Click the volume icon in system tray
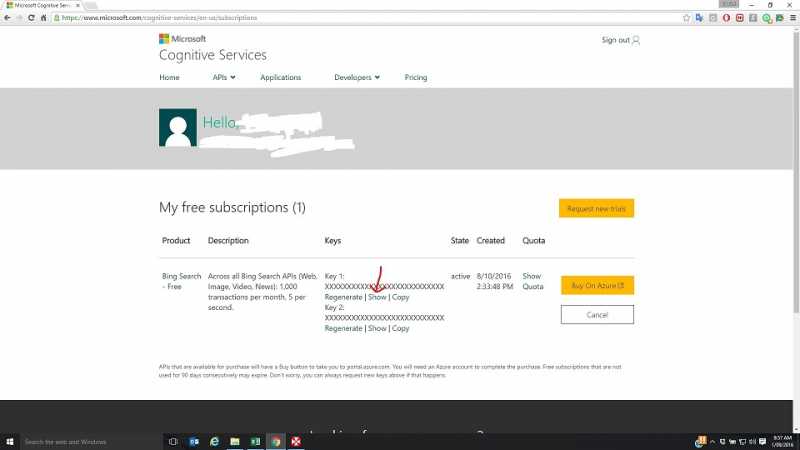The image size is (800, 450). coord(752,442)
